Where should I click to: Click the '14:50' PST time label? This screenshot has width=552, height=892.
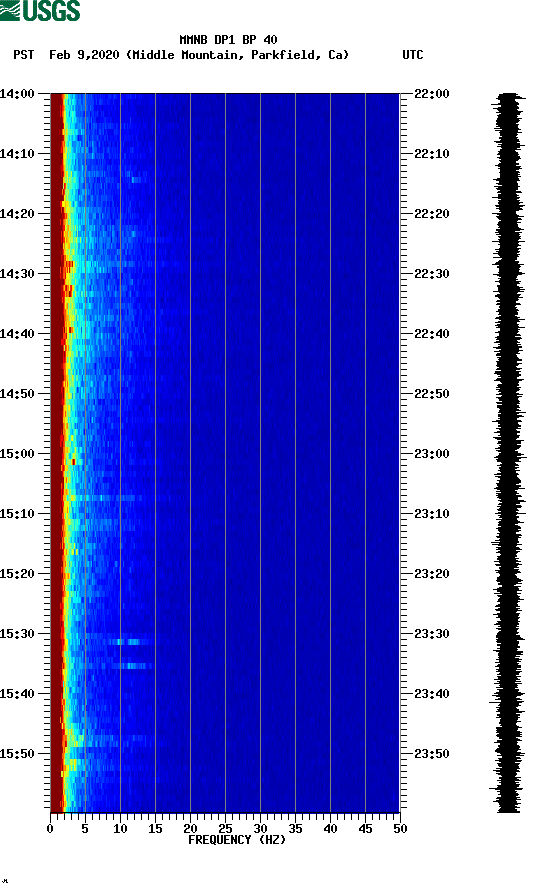[x=17, y=394]
